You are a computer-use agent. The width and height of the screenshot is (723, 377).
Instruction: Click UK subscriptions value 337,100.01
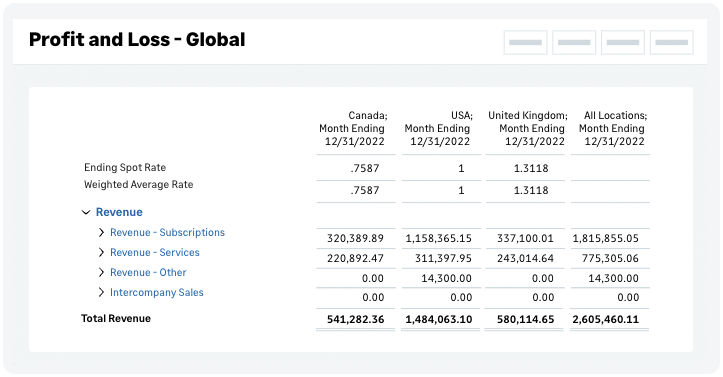[x=525, y=238]
